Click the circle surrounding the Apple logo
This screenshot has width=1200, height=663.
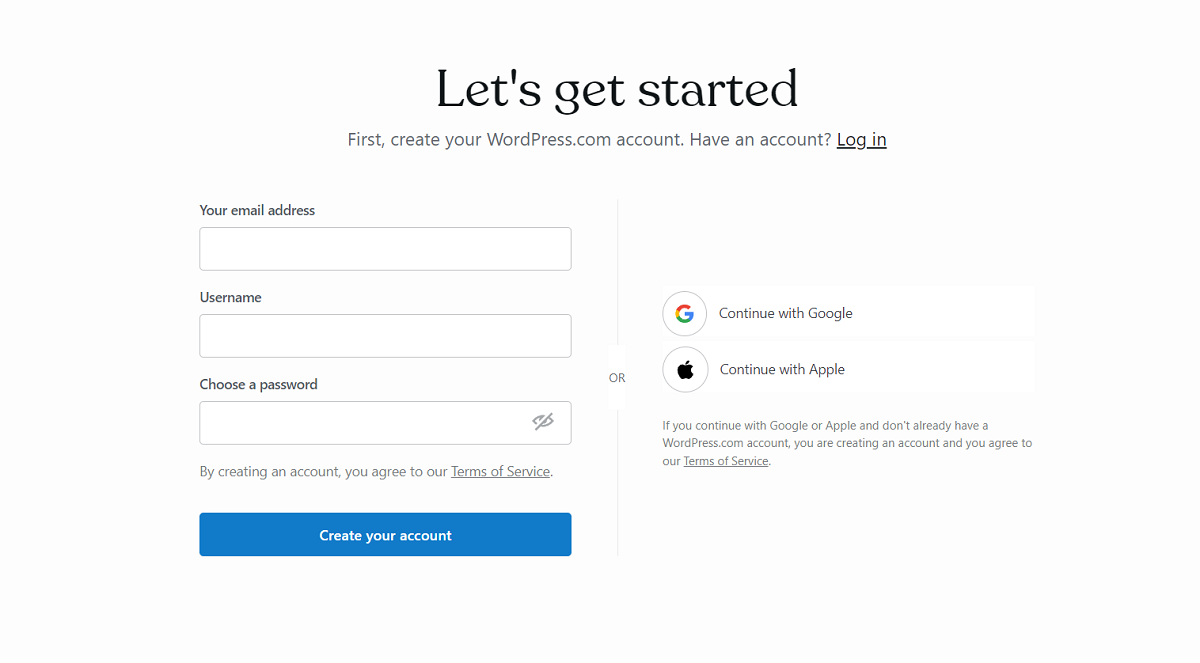click(684, 369)
